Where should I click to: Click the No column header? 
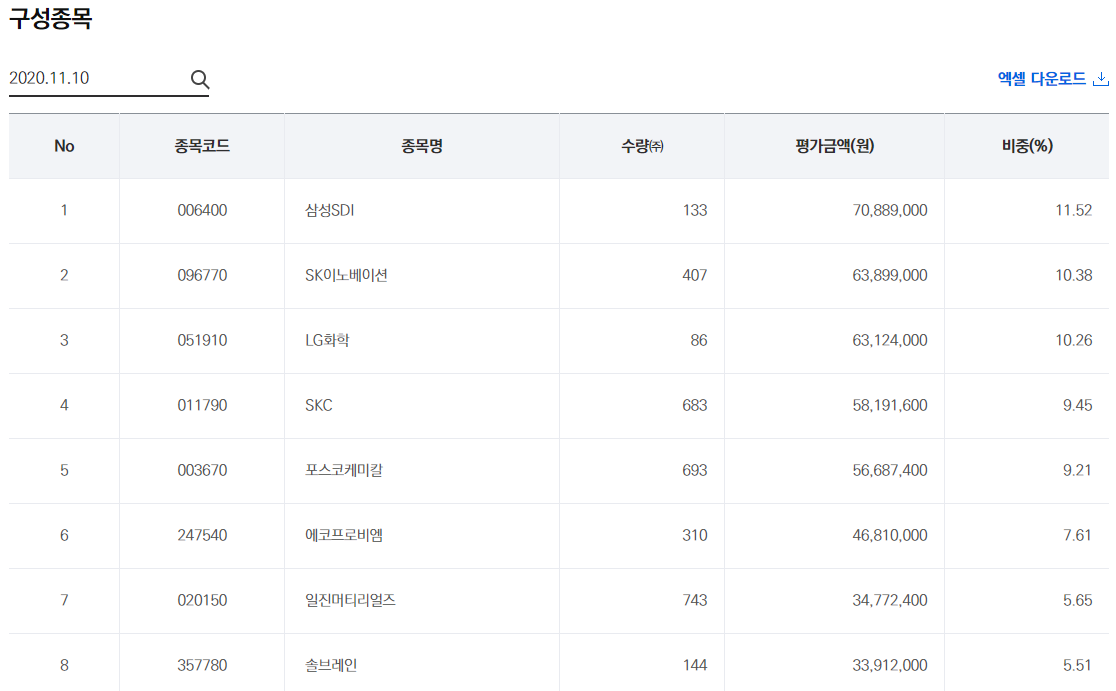(x=64, y=146)
